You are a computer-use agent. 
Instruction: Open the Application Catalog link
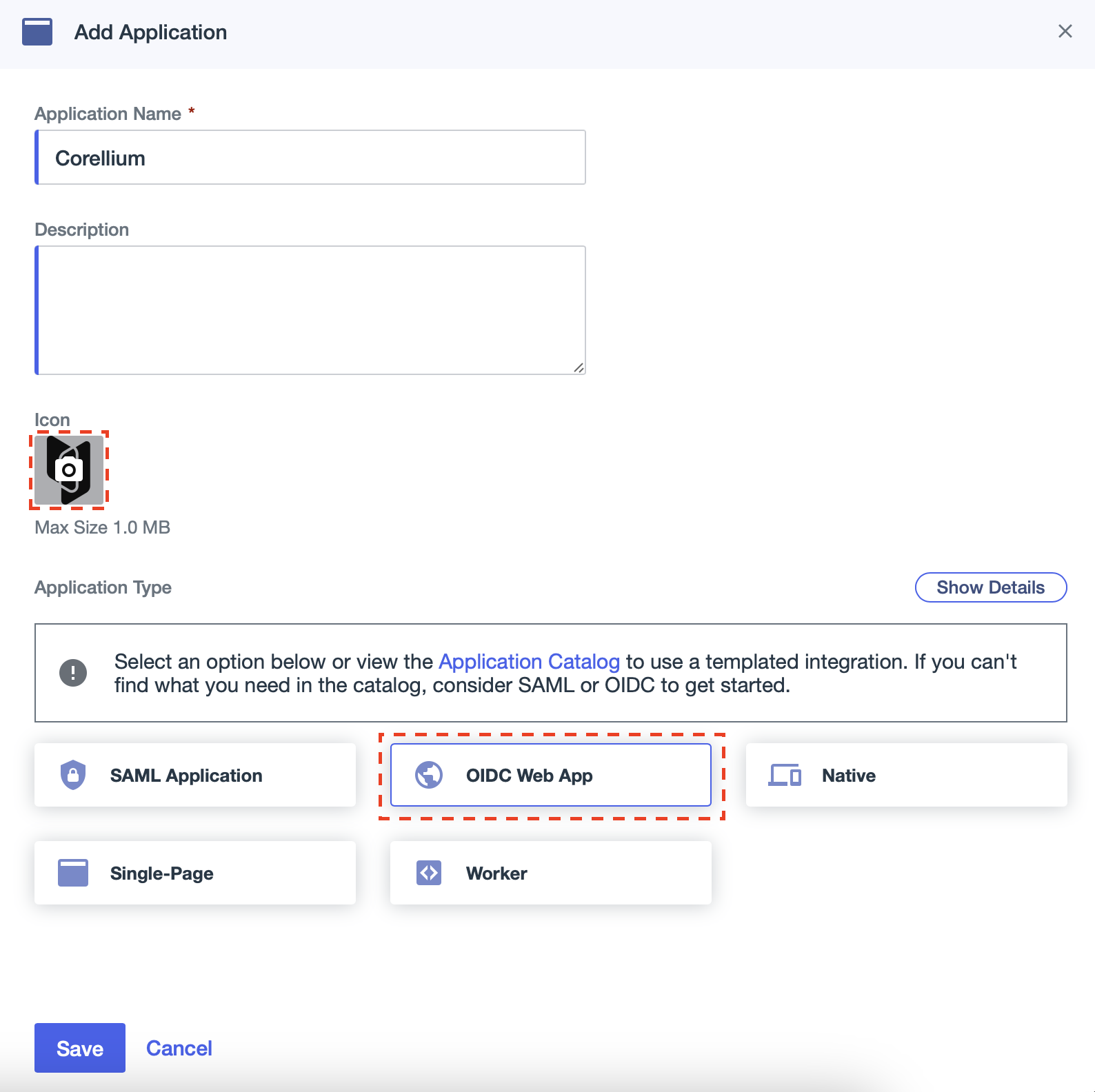pyautogui.click(x=529, y=661)
